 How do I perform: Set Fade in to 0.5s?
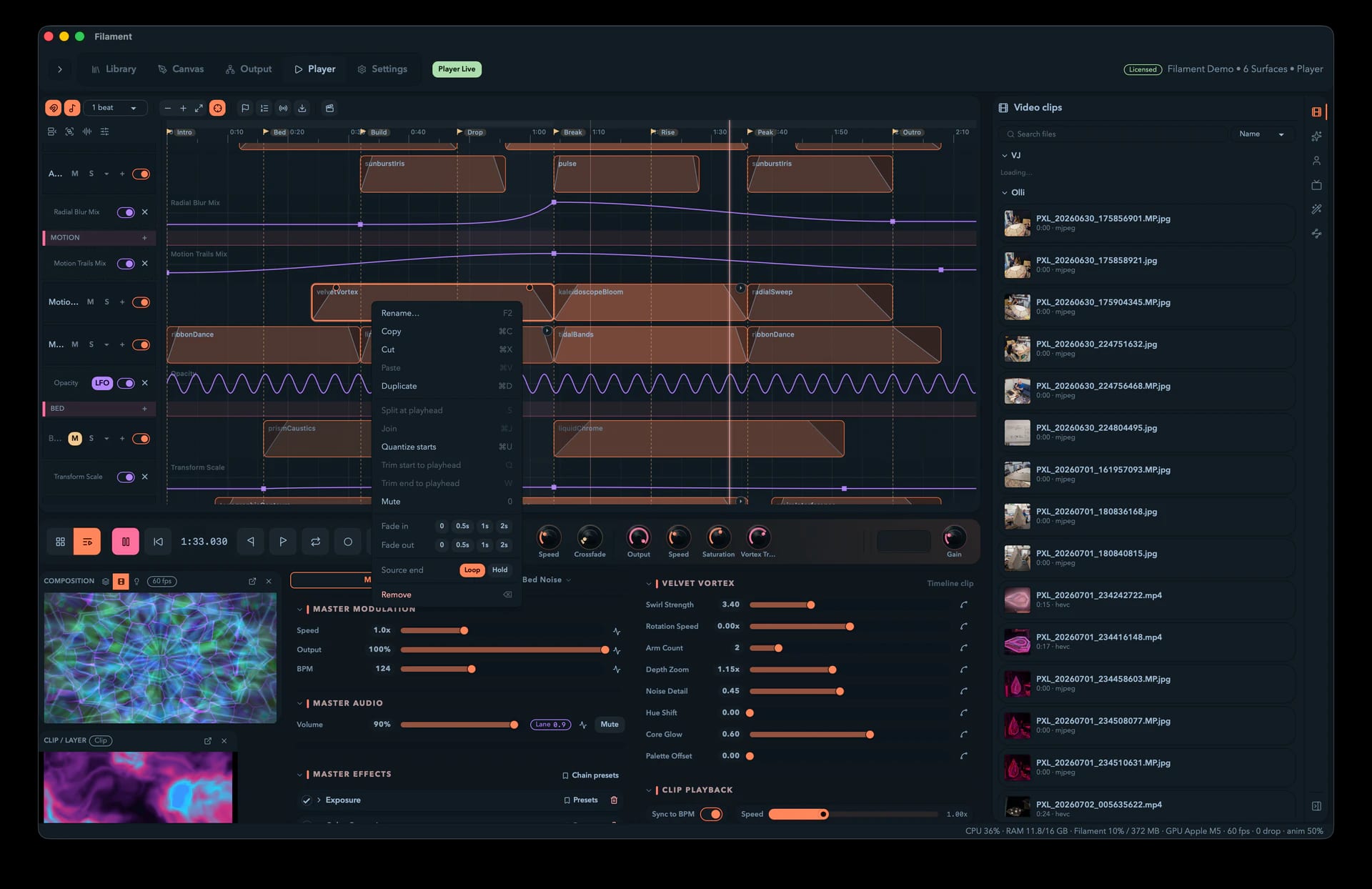click(463, 527)
